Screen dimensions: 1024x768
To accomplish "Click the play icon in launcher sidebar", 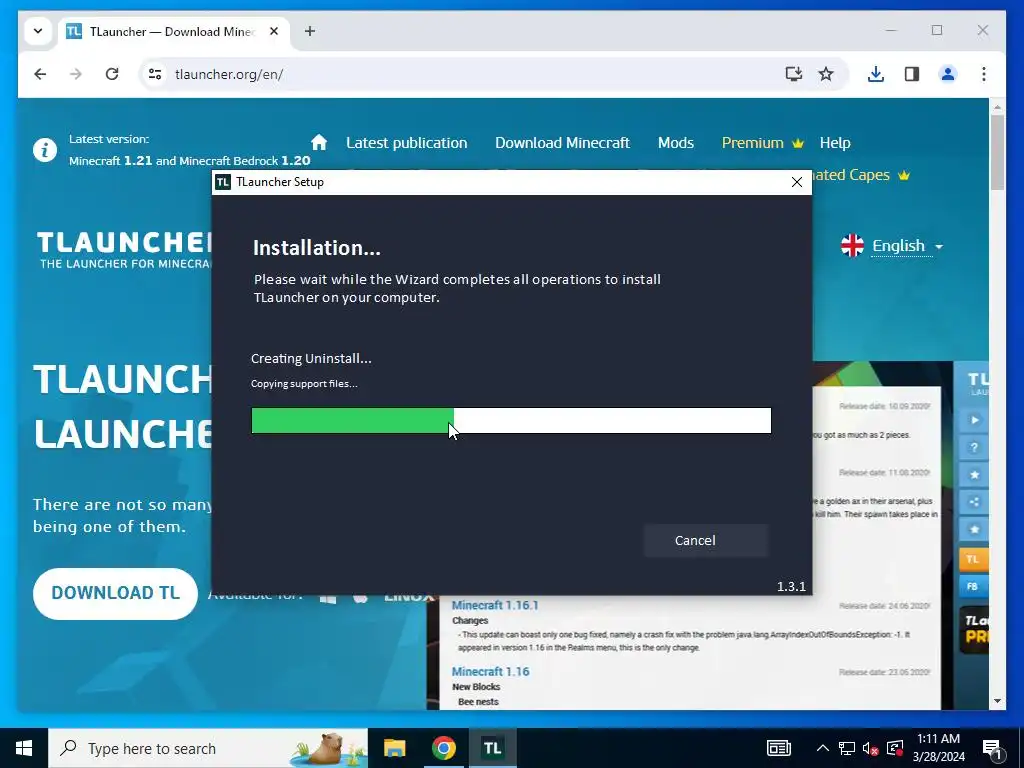I will pos(974,420).
